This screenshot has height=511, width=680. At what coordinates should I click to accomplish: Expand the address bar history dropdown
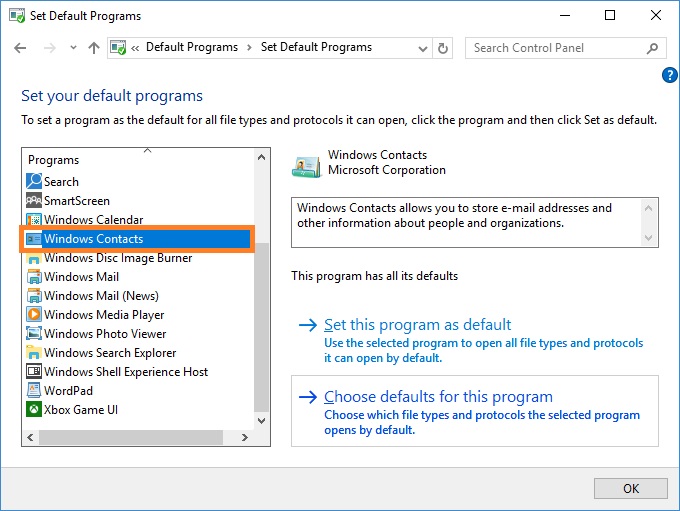point(423,48)
